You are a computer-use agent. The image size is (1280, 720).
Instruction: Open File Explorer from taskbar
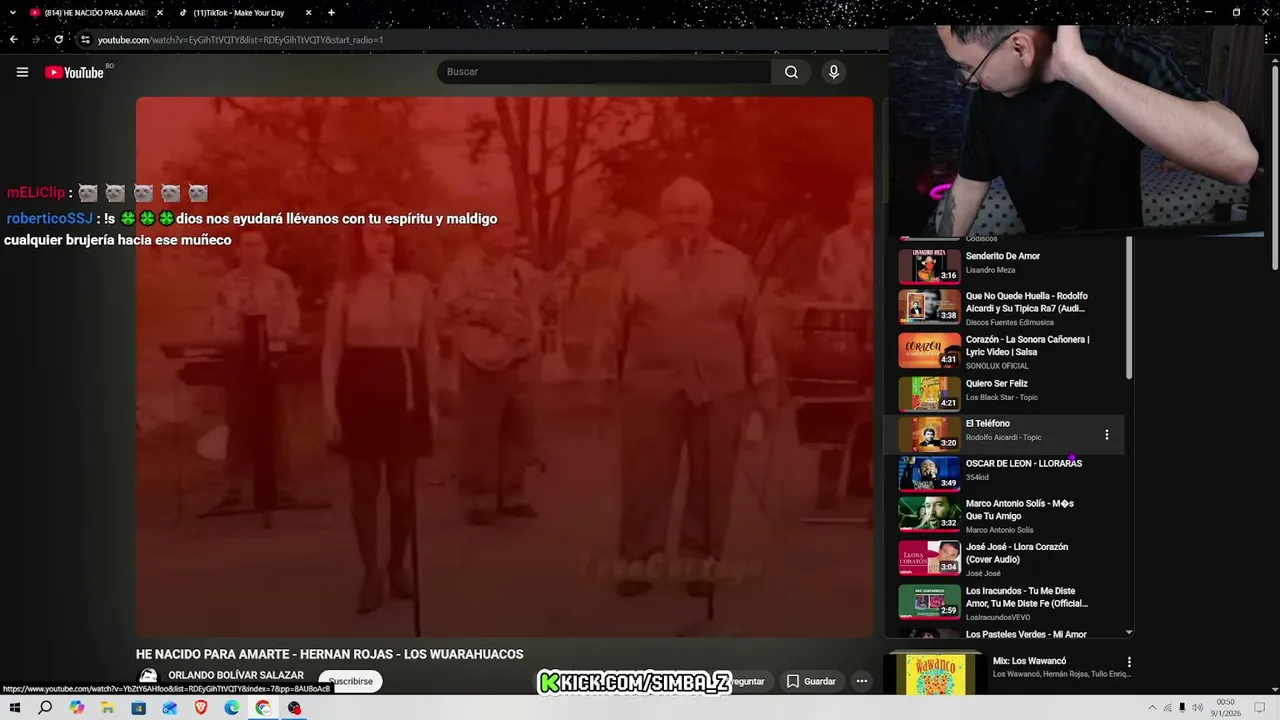pos(108,708)
